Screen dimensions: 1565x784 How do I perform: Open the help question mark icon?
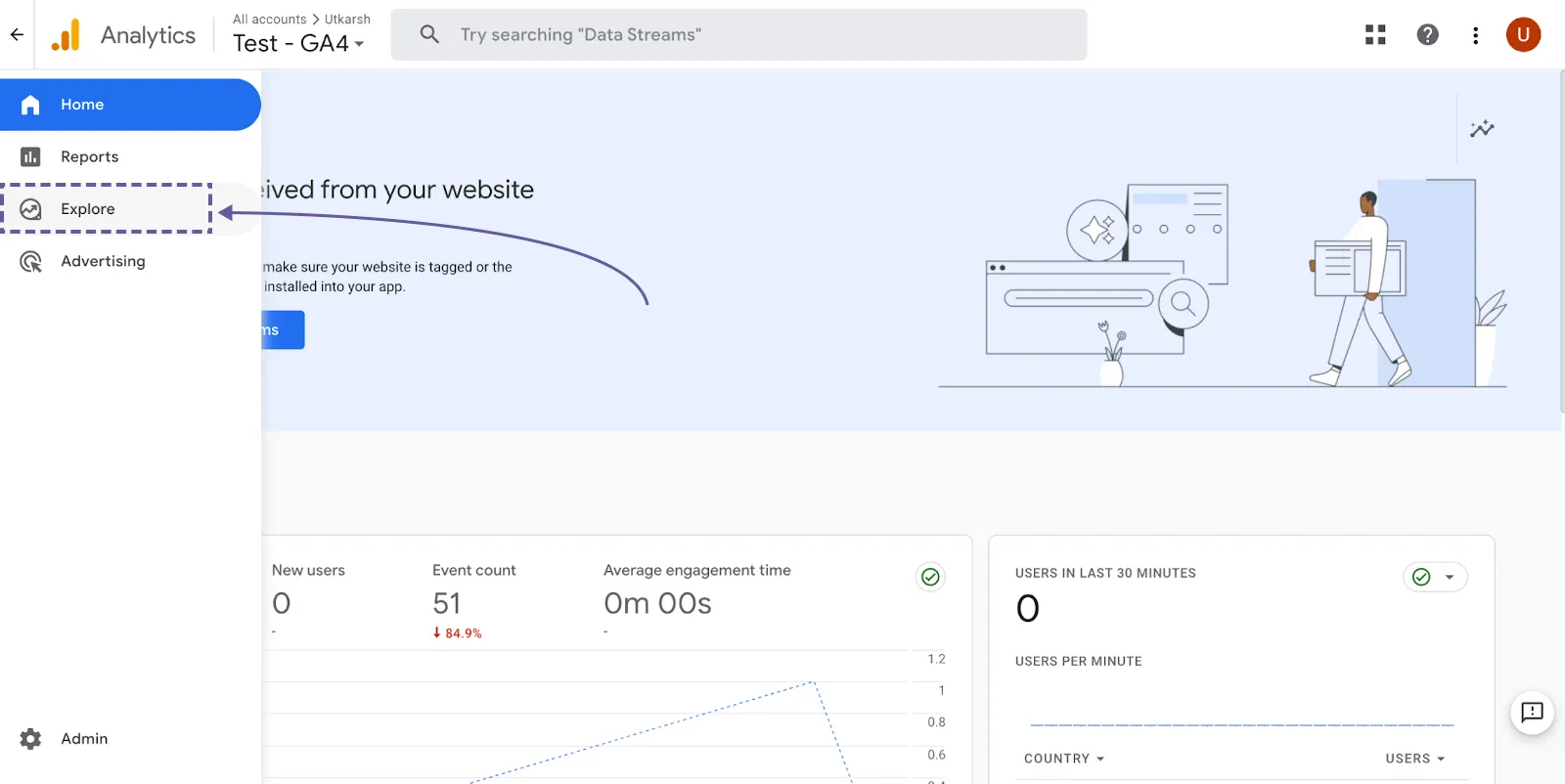(x=1428, y=35)
